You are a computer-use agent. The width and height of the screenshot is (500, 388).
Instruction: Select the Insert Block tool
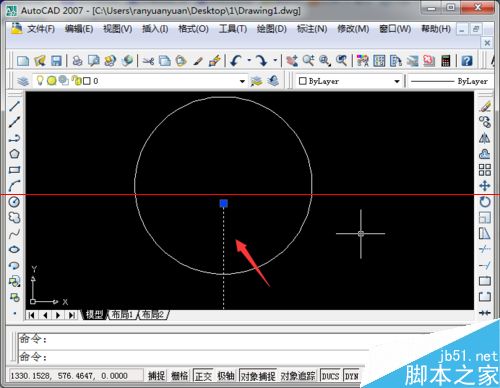(14, 281)
